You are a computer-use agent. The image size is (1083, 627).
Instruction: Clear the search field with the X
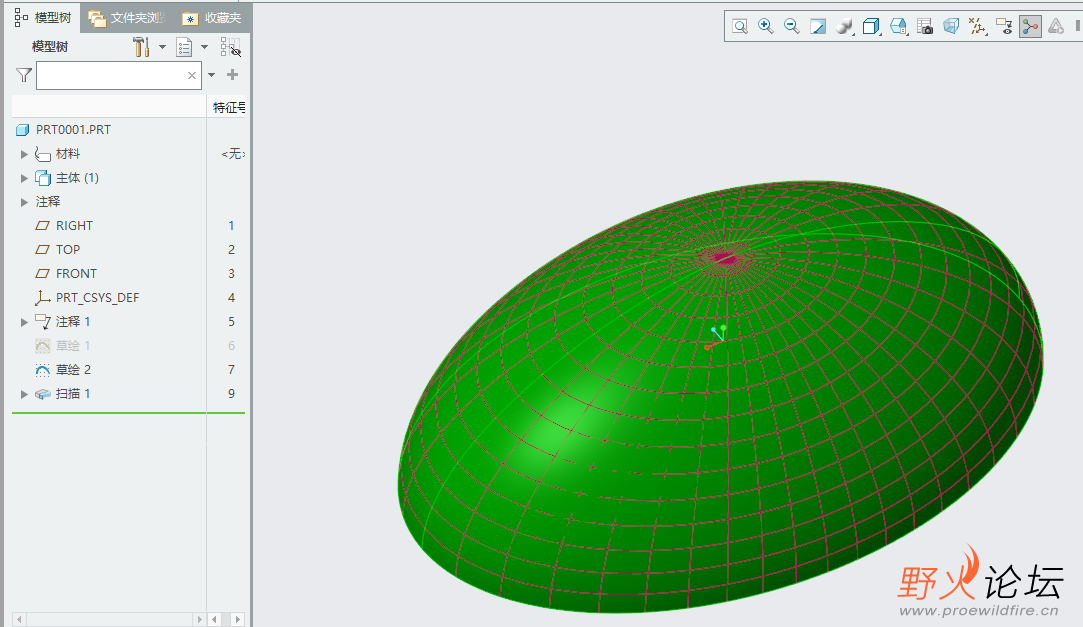192,75
